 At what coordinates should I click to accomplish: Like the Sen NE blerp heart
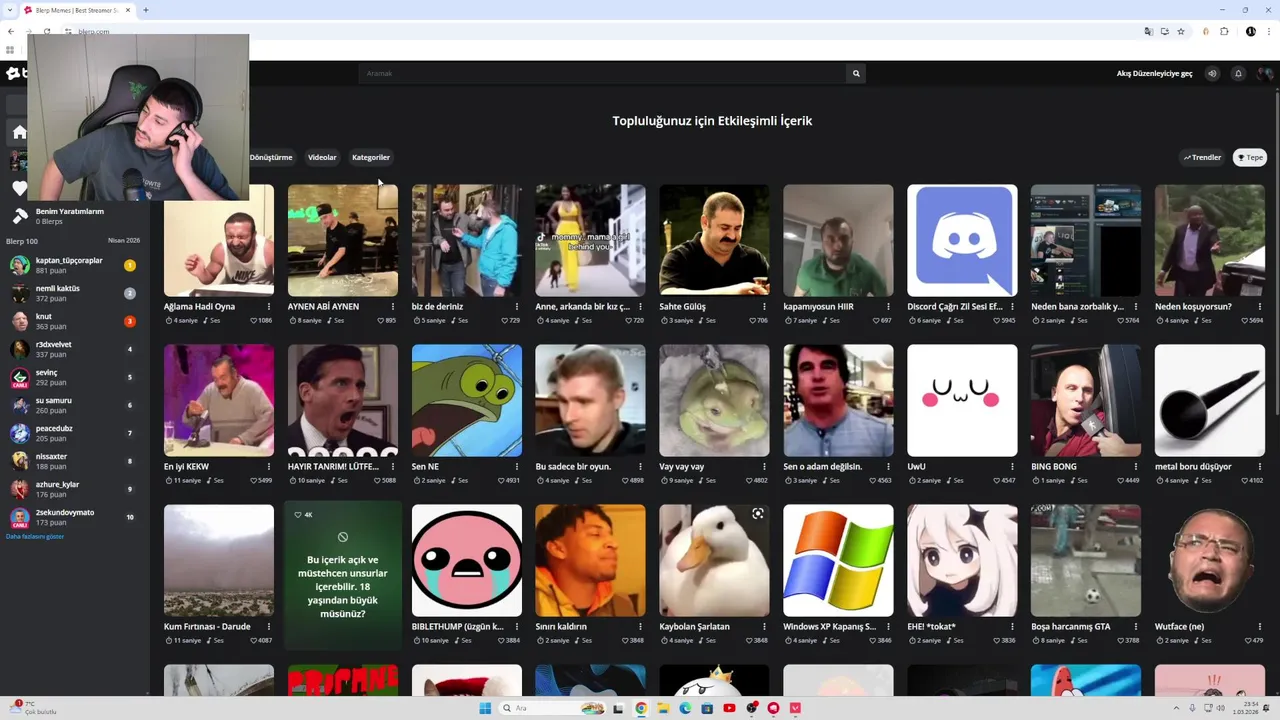(x=502, y=481)
